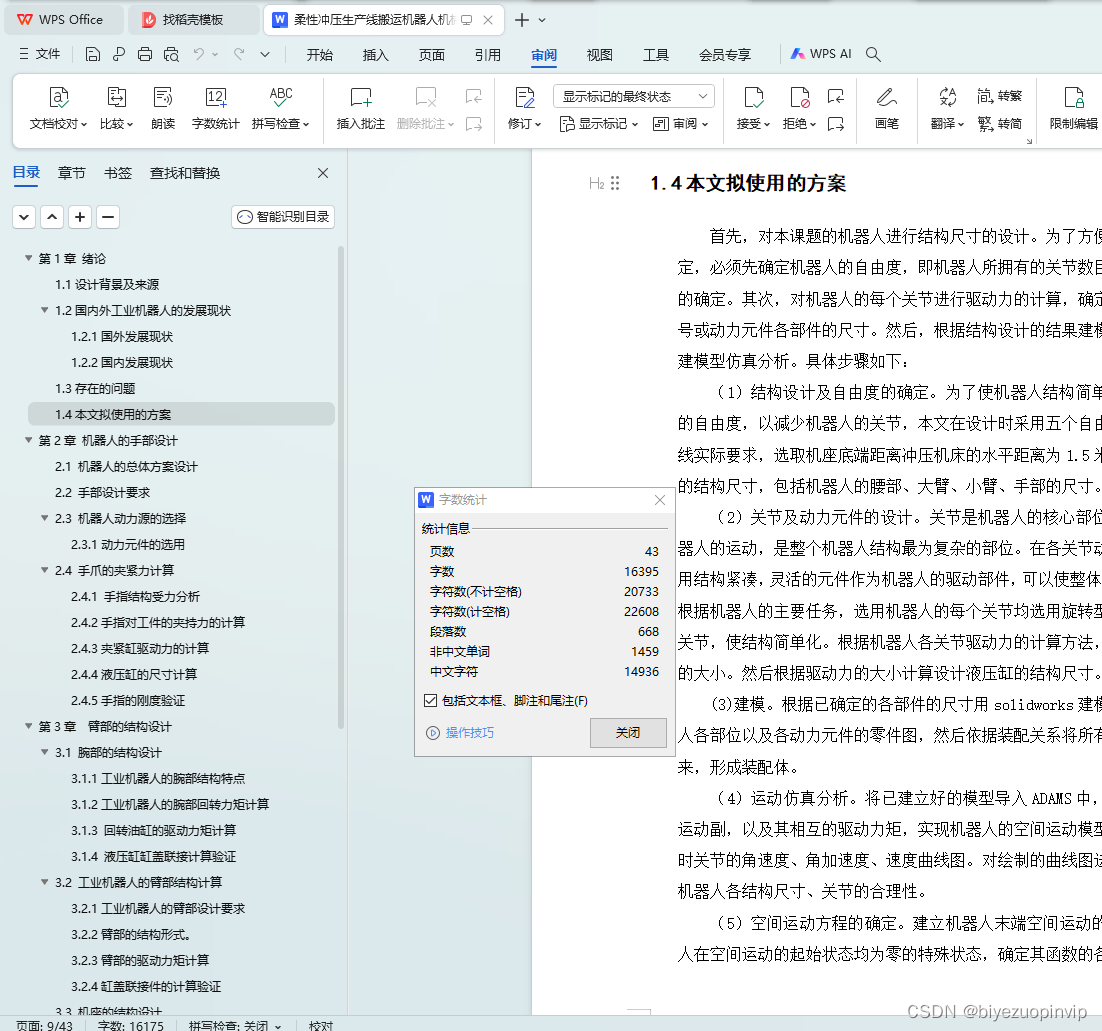Switch to the 视图 ribbon tab
Viewport: 1102px width, 1031px height.
tap(599, 54)
